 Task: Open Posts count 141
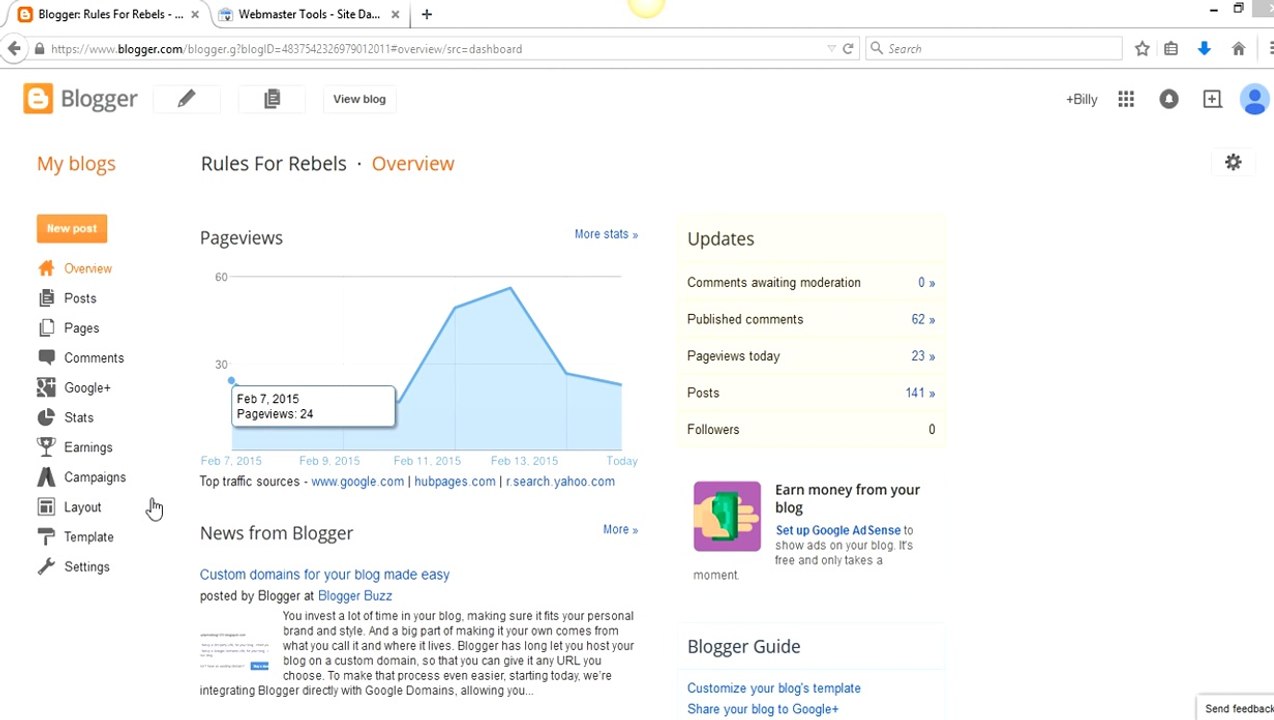tap(920, 393)
